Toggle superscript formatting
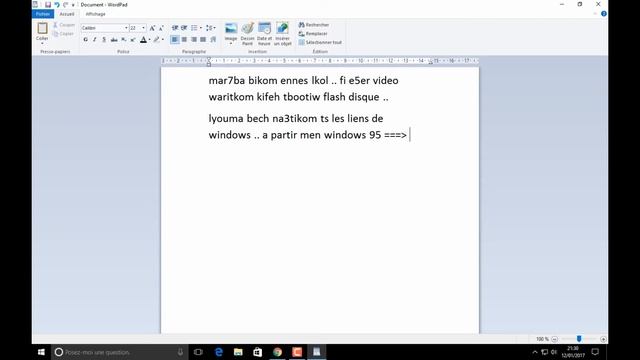The width and height of the screenshot is (640, 360). 133,40
